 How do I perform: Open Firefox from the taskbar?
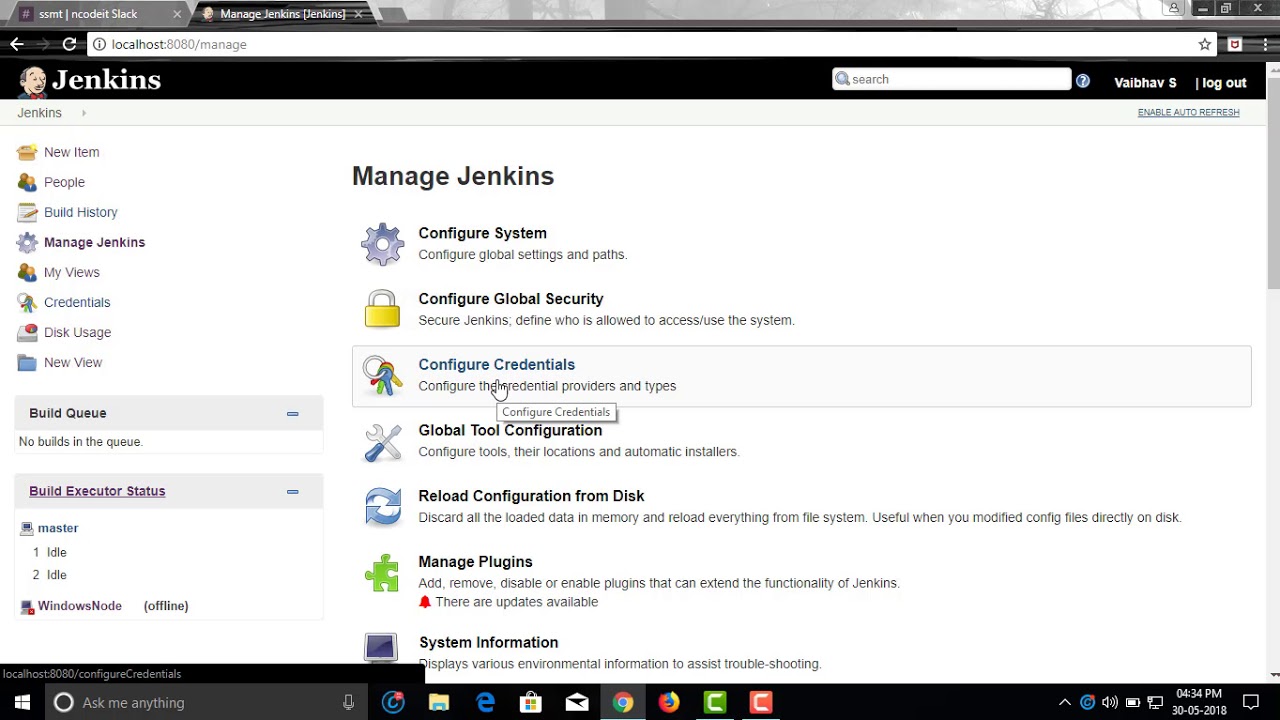[x=669, y=702]
